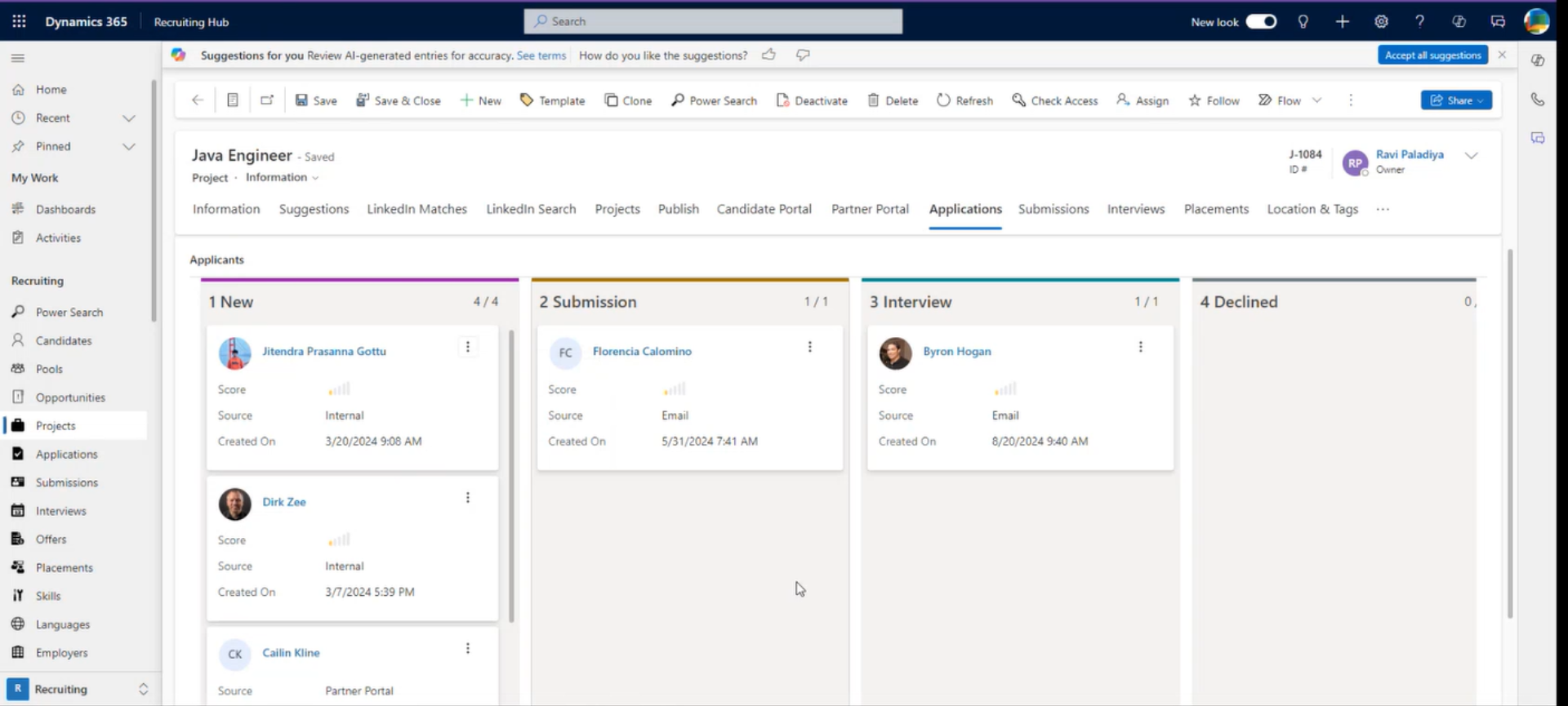Click Assign command
The width and height of the screenshot is (1568, 706).
tap(1143, 100)
